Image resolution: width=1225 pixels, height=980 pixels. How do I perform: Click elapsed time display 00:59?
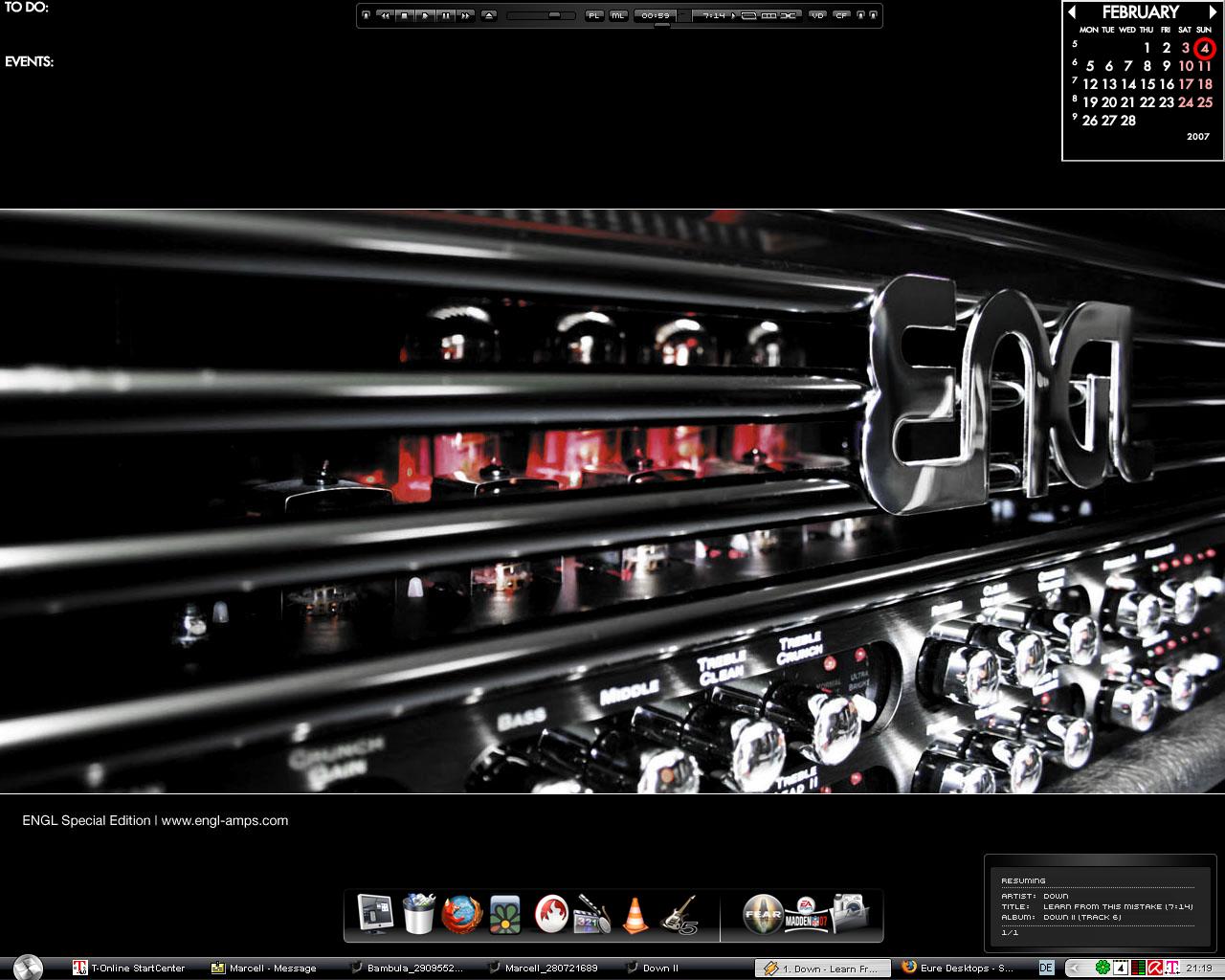656,15
